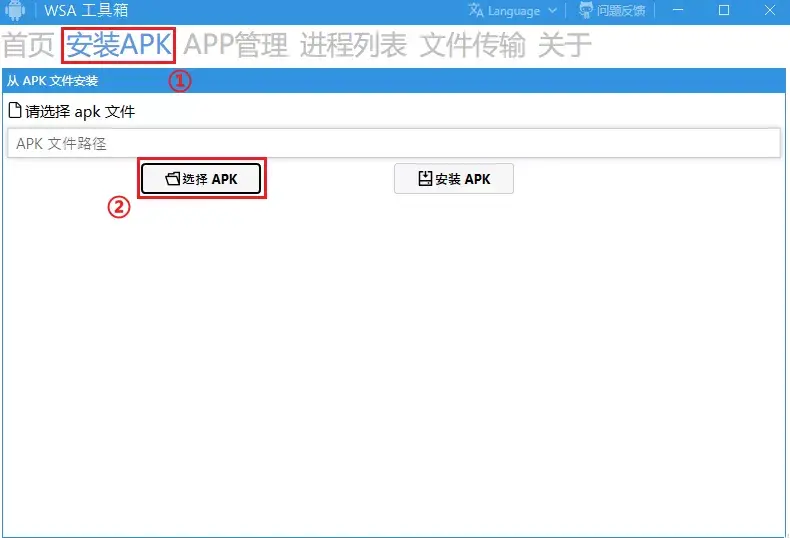The height and width of the screenshot is (538, 790).
Task: Click the 选择 APK button
Action: tap(201, 178)
